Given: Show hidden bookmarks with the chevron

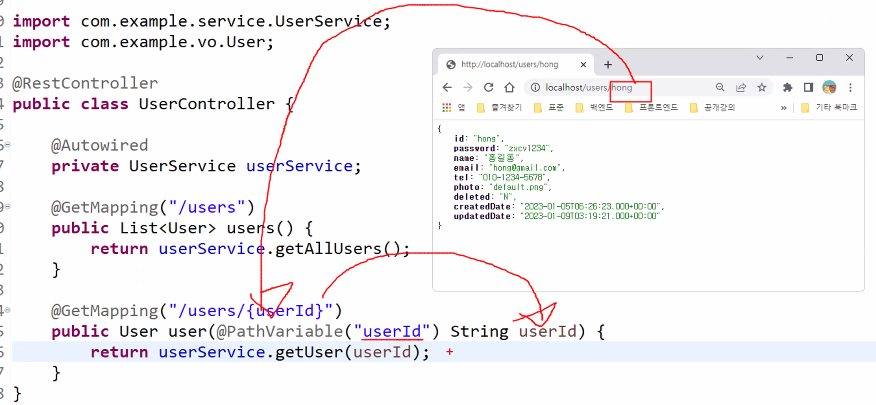Looking at the screenshot, I should point(784,108).
